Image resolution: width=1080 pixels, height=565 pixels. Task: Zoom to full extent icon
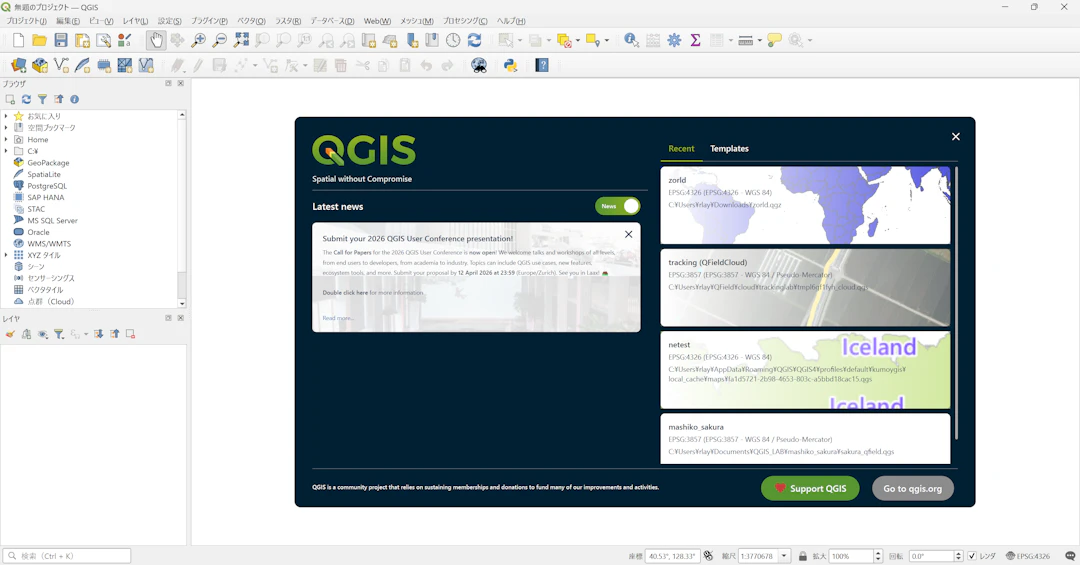click(241, 41)
